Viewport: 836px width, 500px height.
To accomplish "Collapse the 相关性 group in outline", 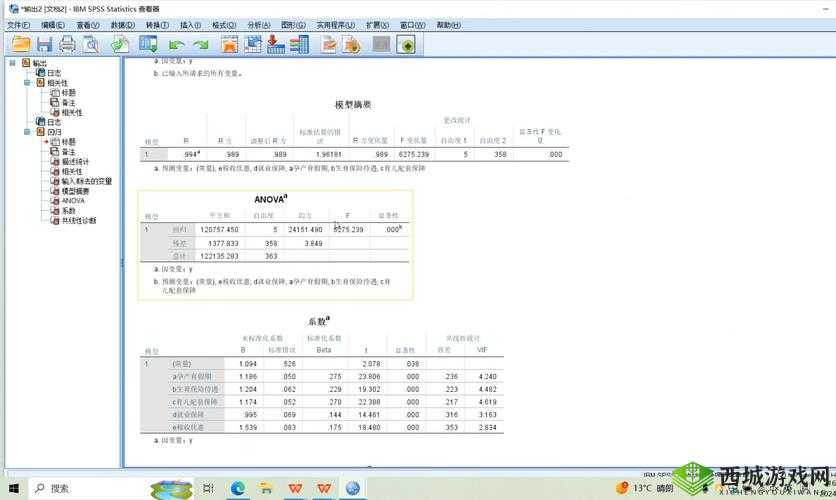I will click(27, 82).
